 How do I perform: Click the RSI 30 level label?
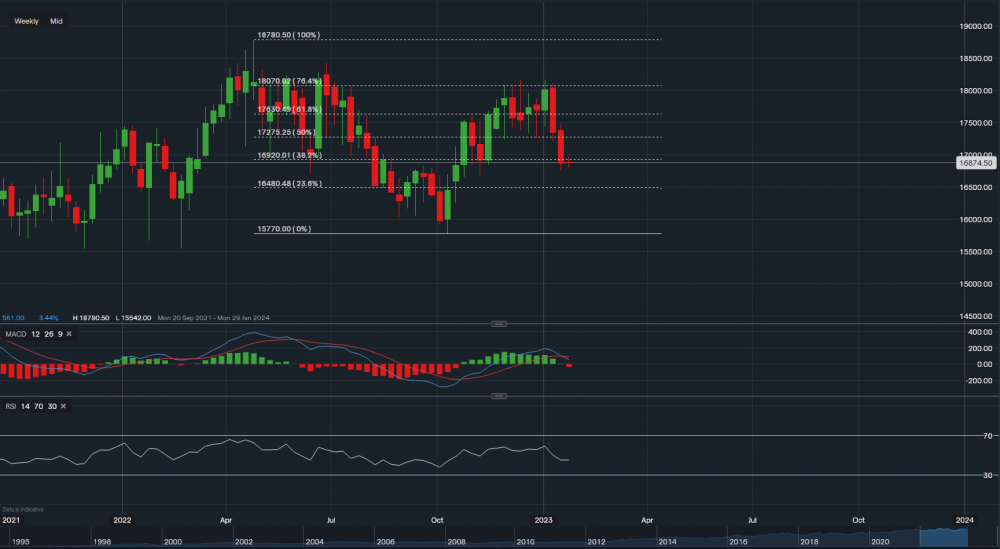coord(988,476)
